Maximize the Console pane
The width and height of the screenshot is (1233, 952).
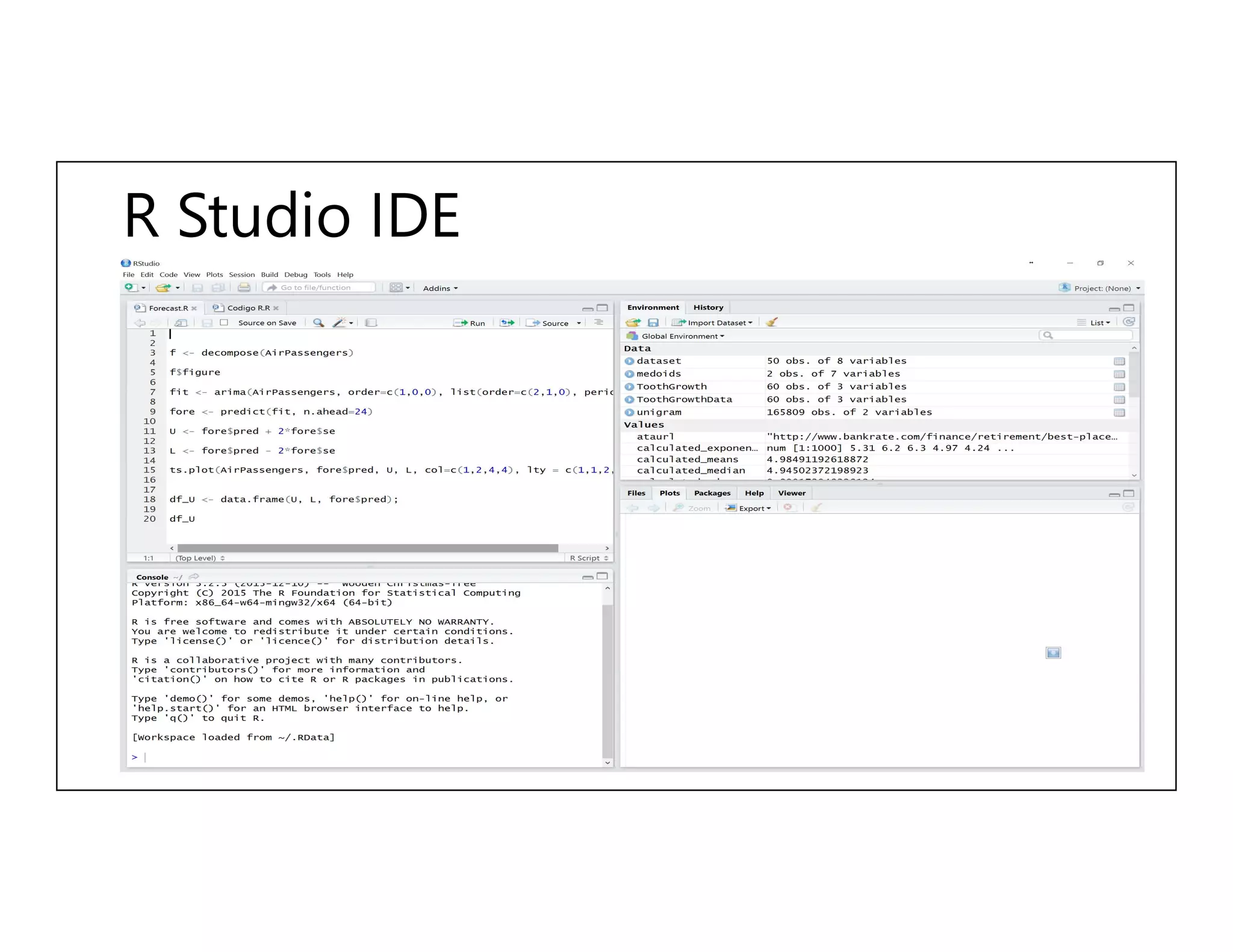(x=602, y=576)
